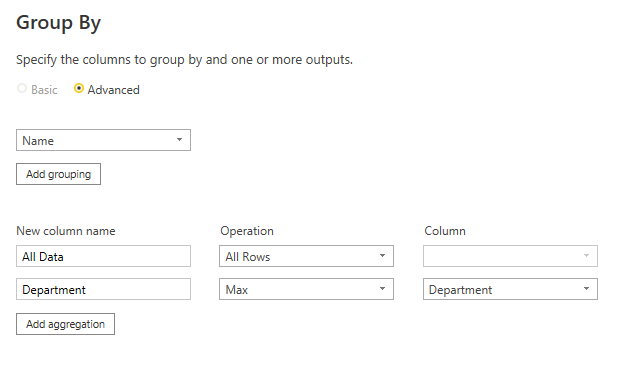632x374 pixels.
Task: Open the Name grouping column dropdown
Action: coord(103,140)
